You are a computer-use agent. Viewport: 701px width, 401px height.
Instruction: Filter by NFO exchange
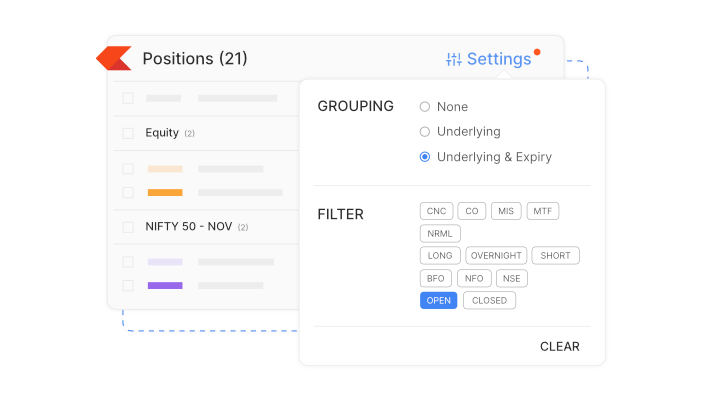[474, 278]
